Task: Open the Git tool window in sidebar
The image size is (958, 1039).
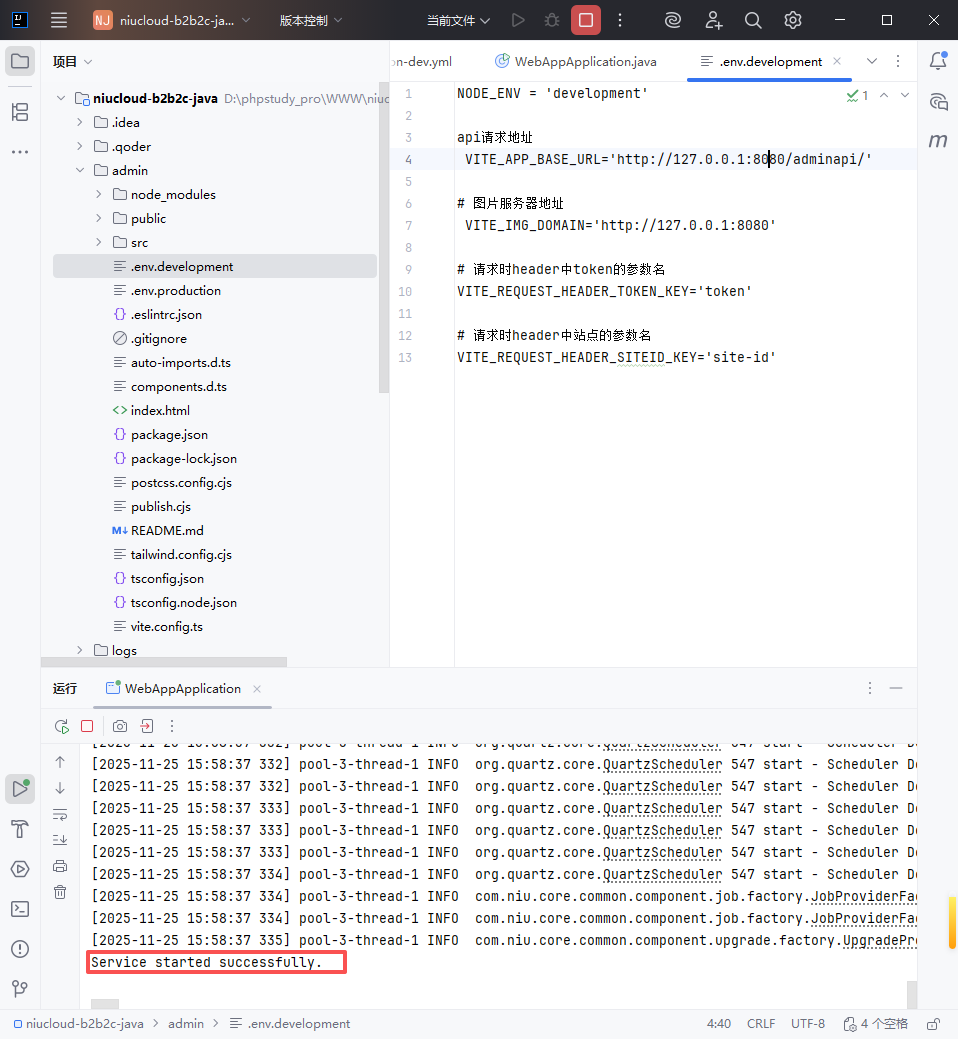Action: coord(19,989)
